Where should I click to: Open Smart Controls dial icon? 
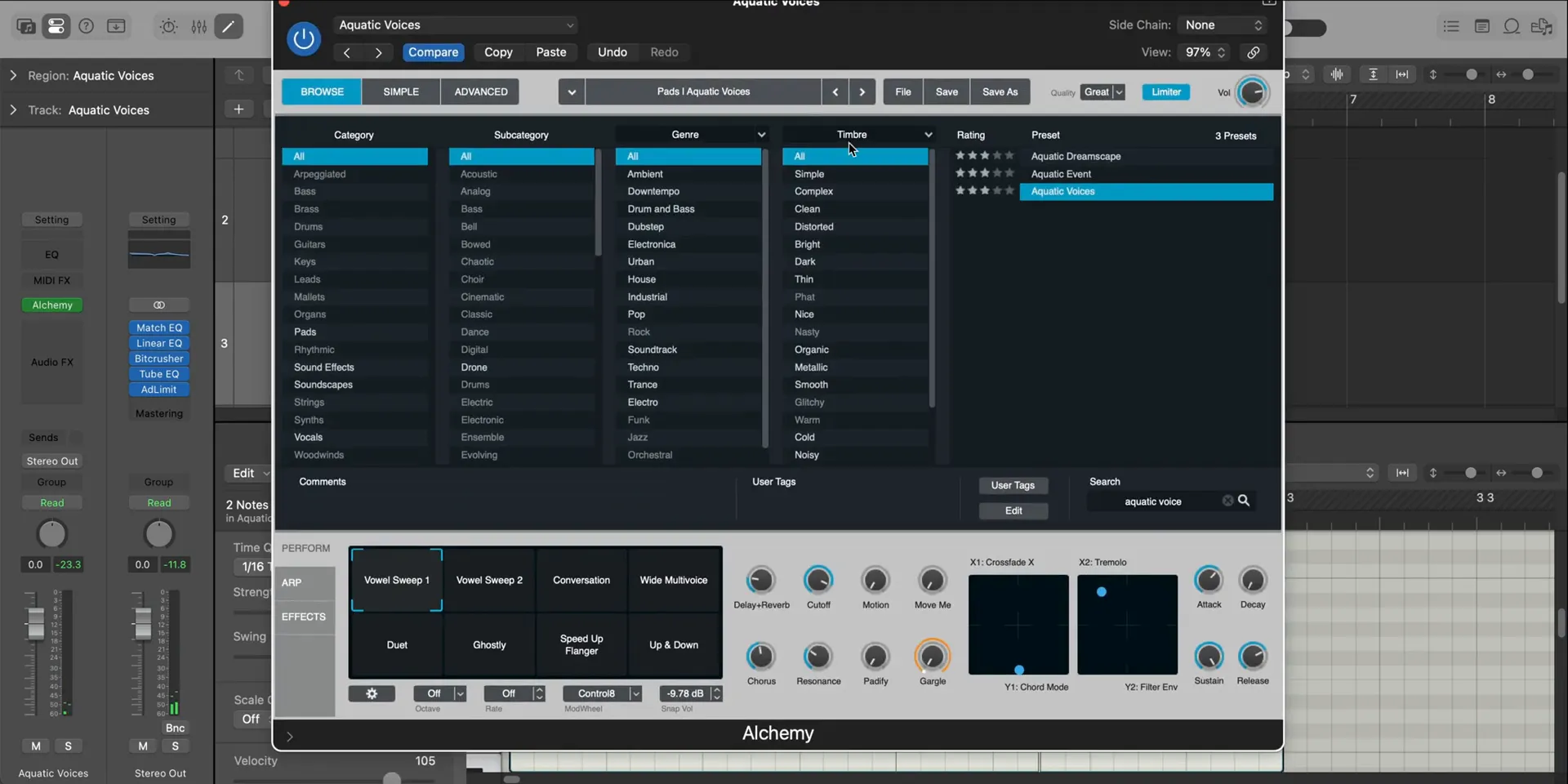pos(168,26)
